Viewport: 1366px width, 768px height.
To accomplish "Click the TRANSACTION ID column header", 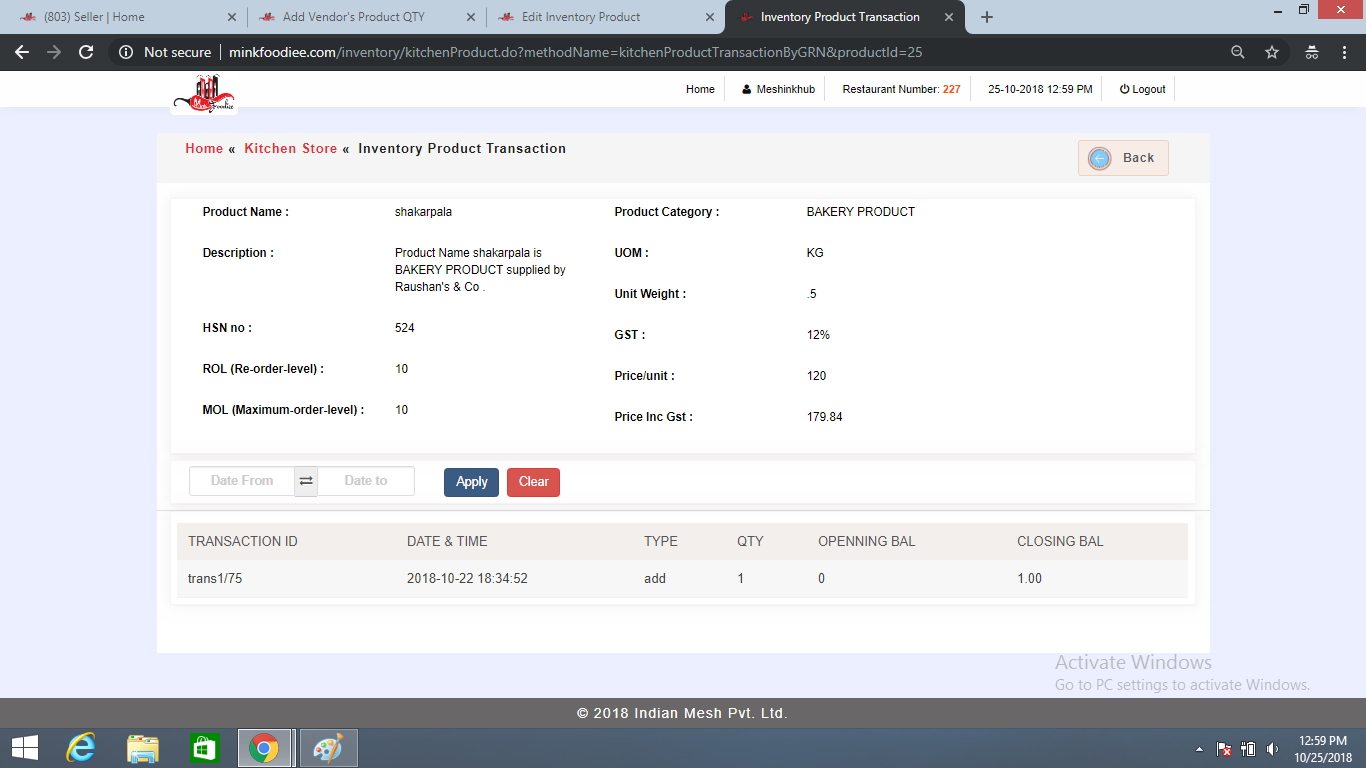I will [243, 541].
